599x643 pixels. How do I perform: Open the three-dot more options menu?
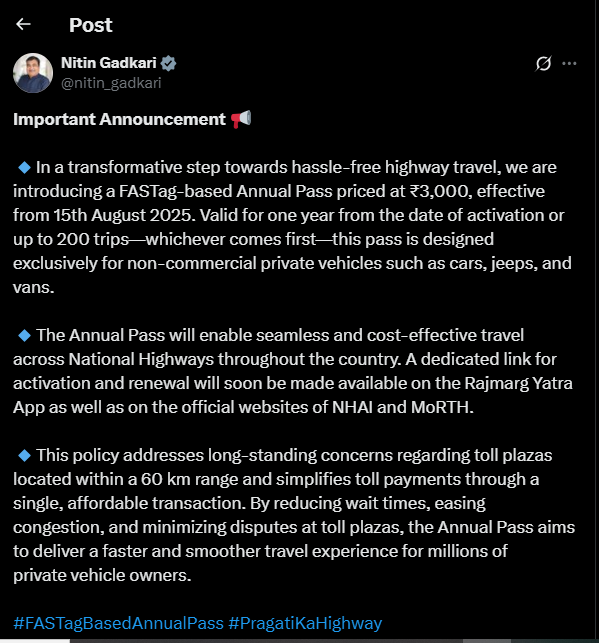point(569,64)
